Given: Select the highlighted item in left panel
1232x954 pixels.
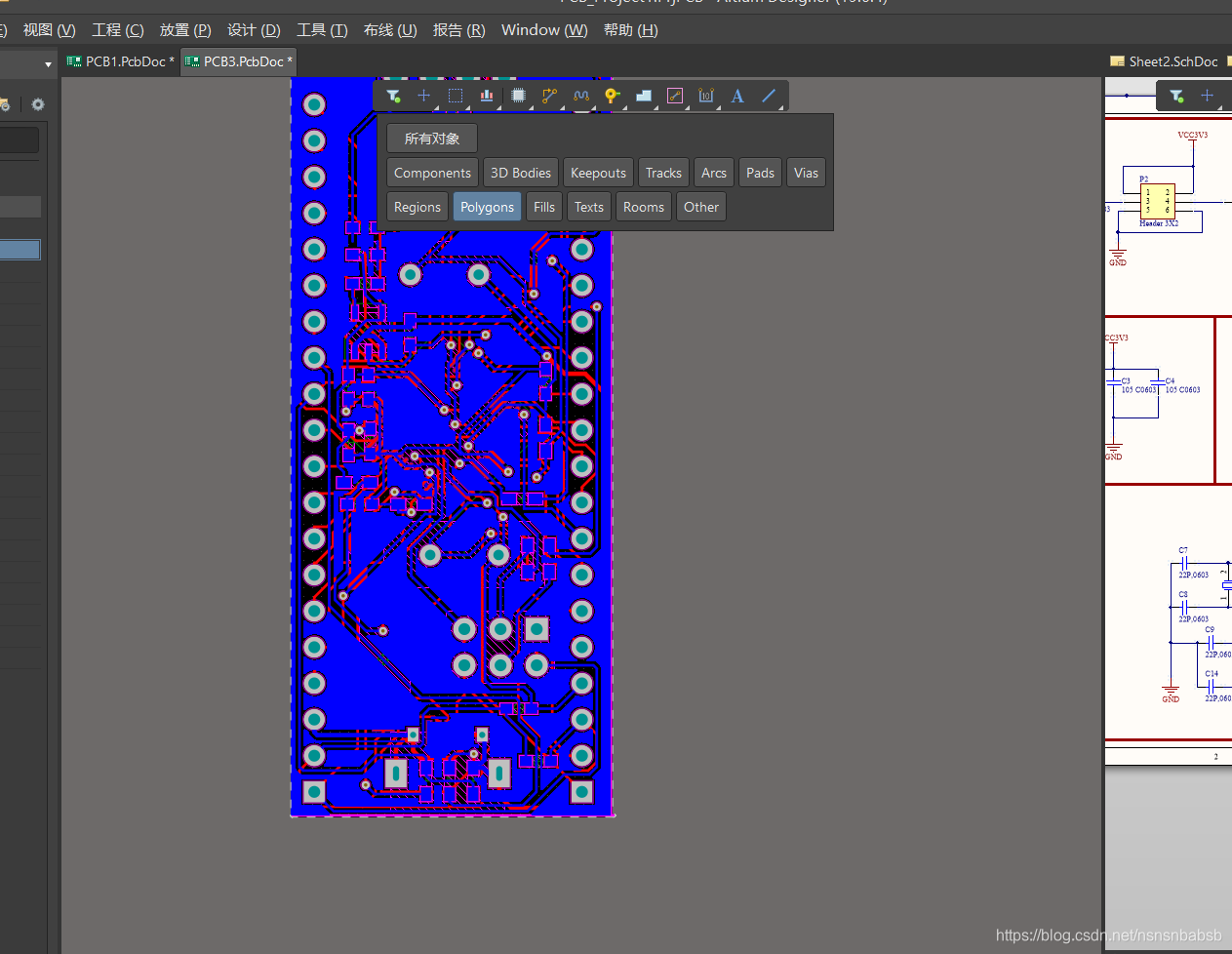Looking at the screenshot, I should pos(20,250).
